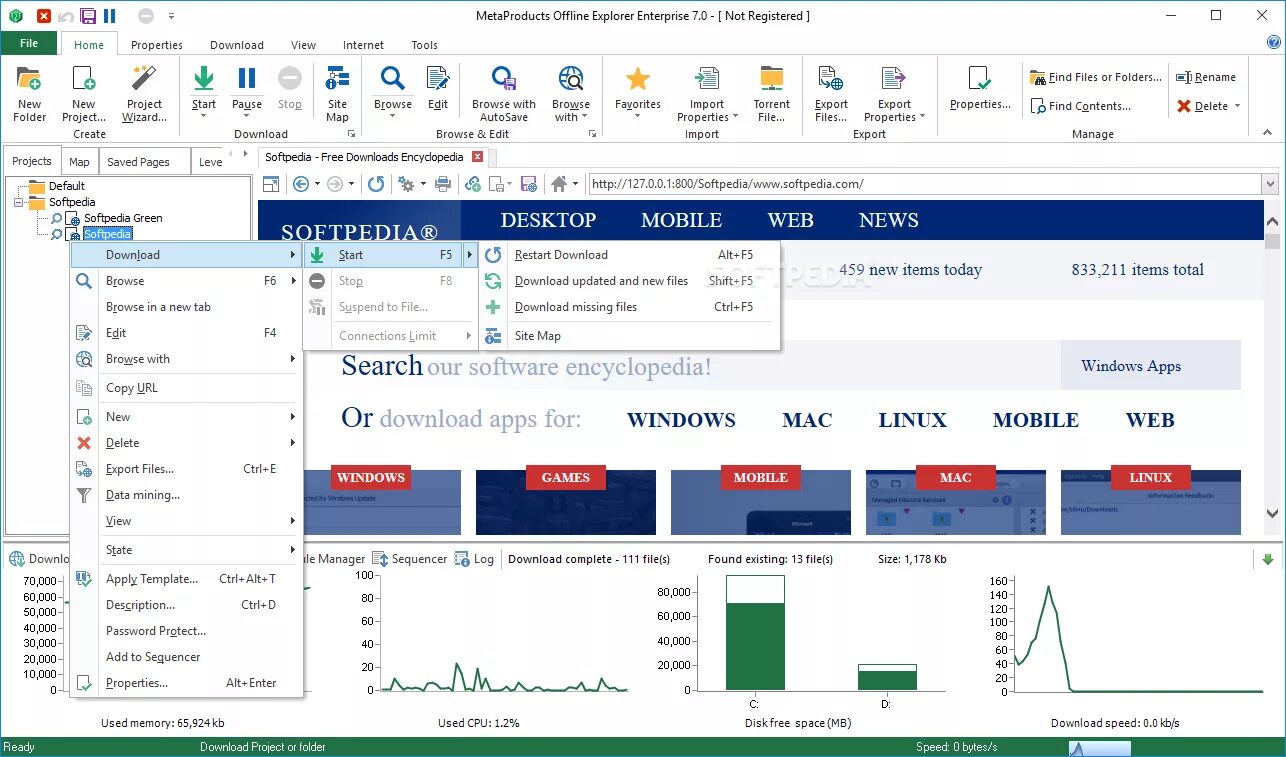This screenshot has width=1286, height=757.
Task: Click the browser Back arrow button
Action: [300, 184]
